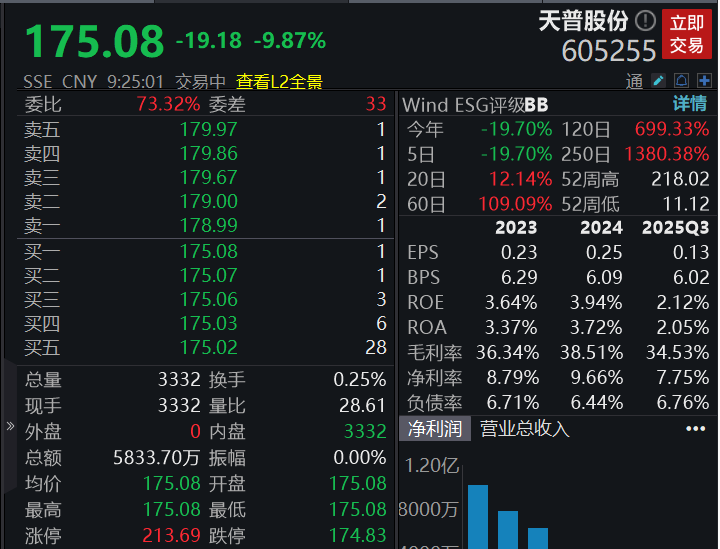Click the stock code 605255

(x=609, y=51)
